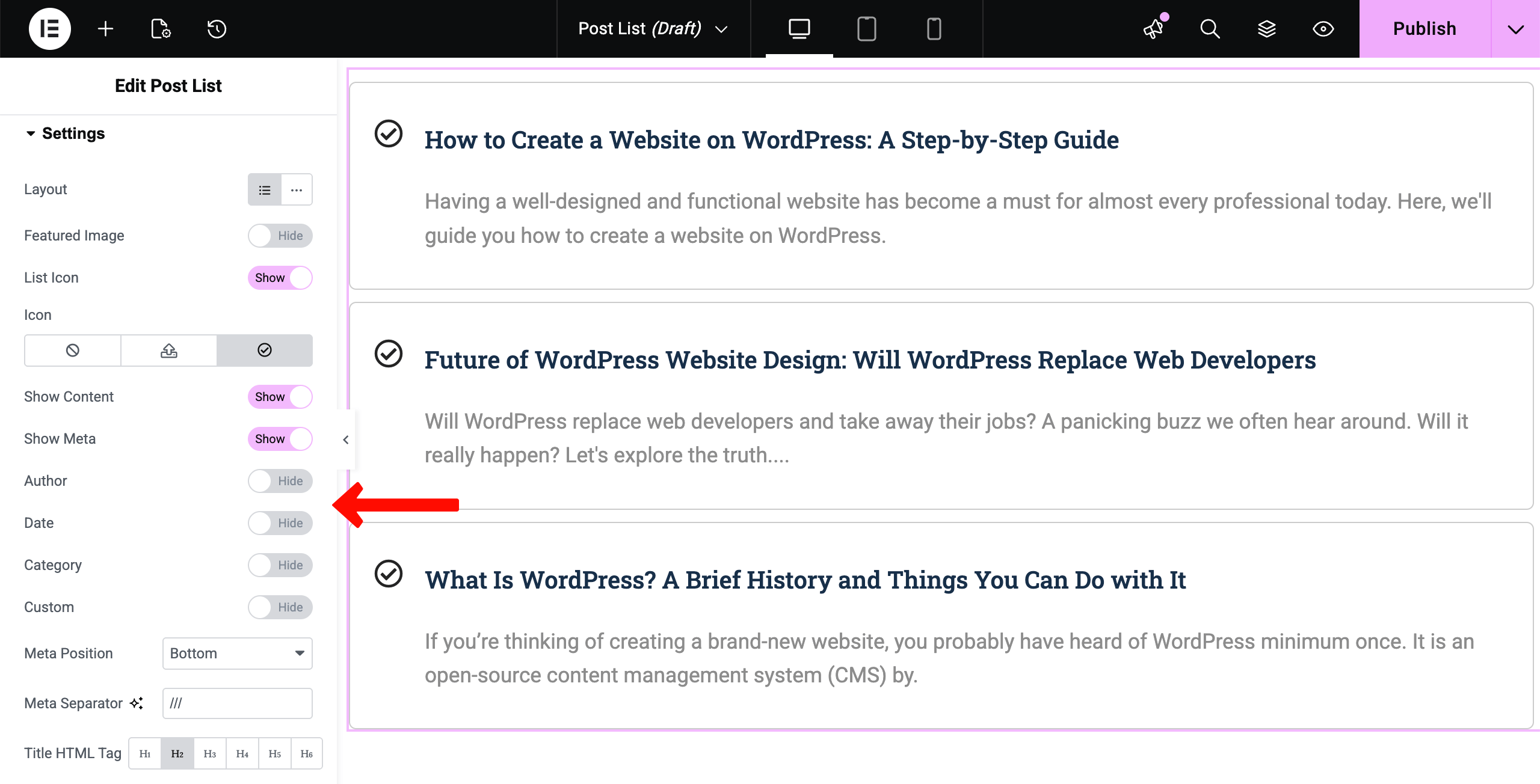This screenshot has width=1540, height=784.
Task: Open the revision History icon
Action: coord(216,28)
